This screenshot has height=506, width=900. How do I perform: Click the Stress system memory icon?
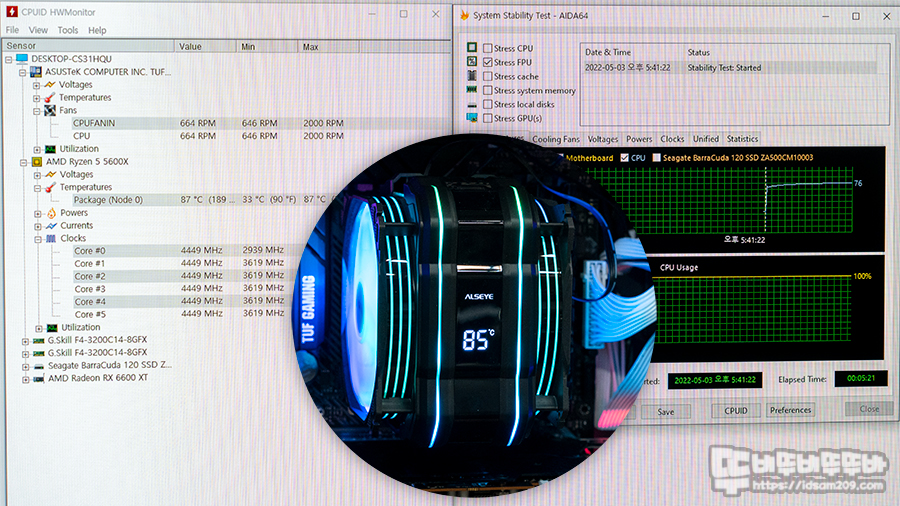tap(472, 89)
